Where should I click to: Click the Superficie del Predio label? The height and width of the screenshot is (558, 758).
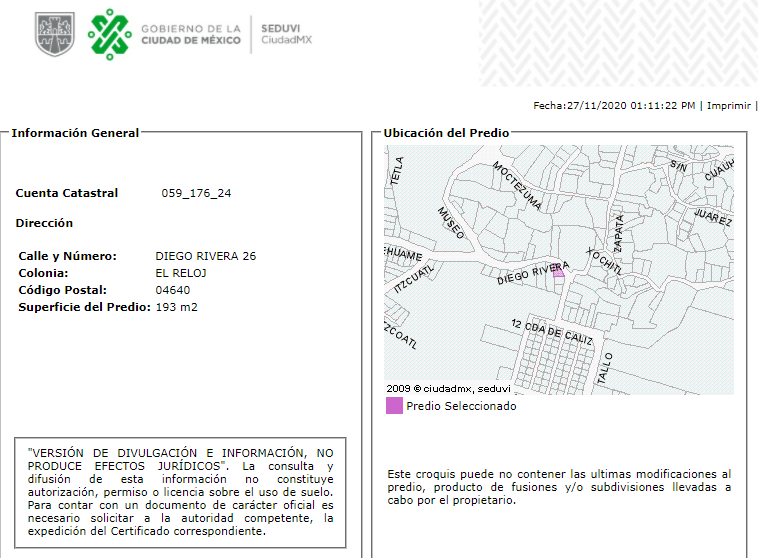point(85,307)
